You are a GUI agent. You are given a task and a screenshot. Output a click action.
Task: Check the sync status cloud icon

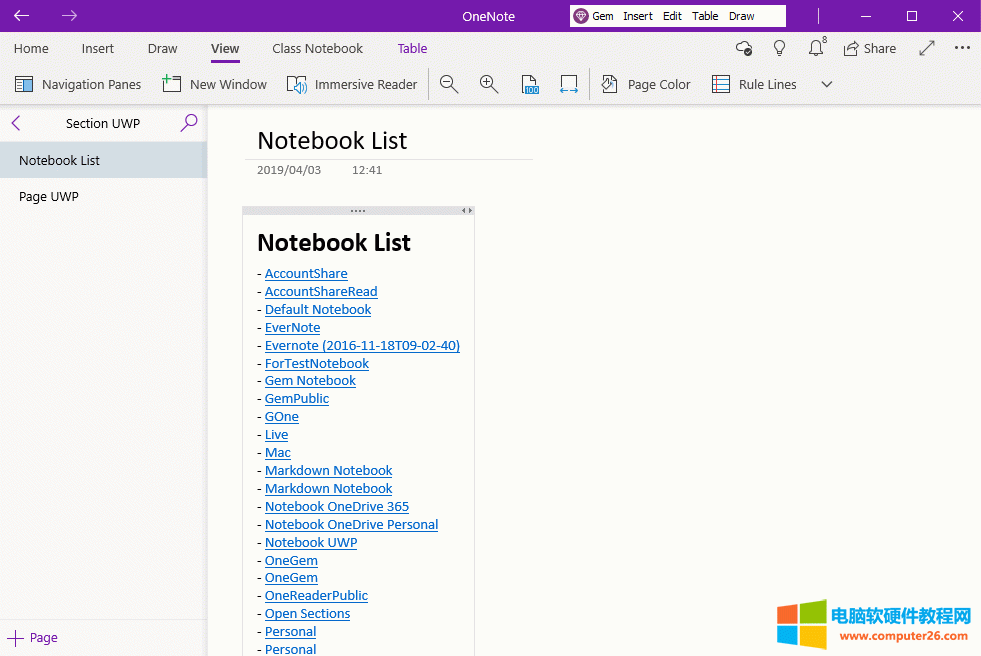click(743, 48)
